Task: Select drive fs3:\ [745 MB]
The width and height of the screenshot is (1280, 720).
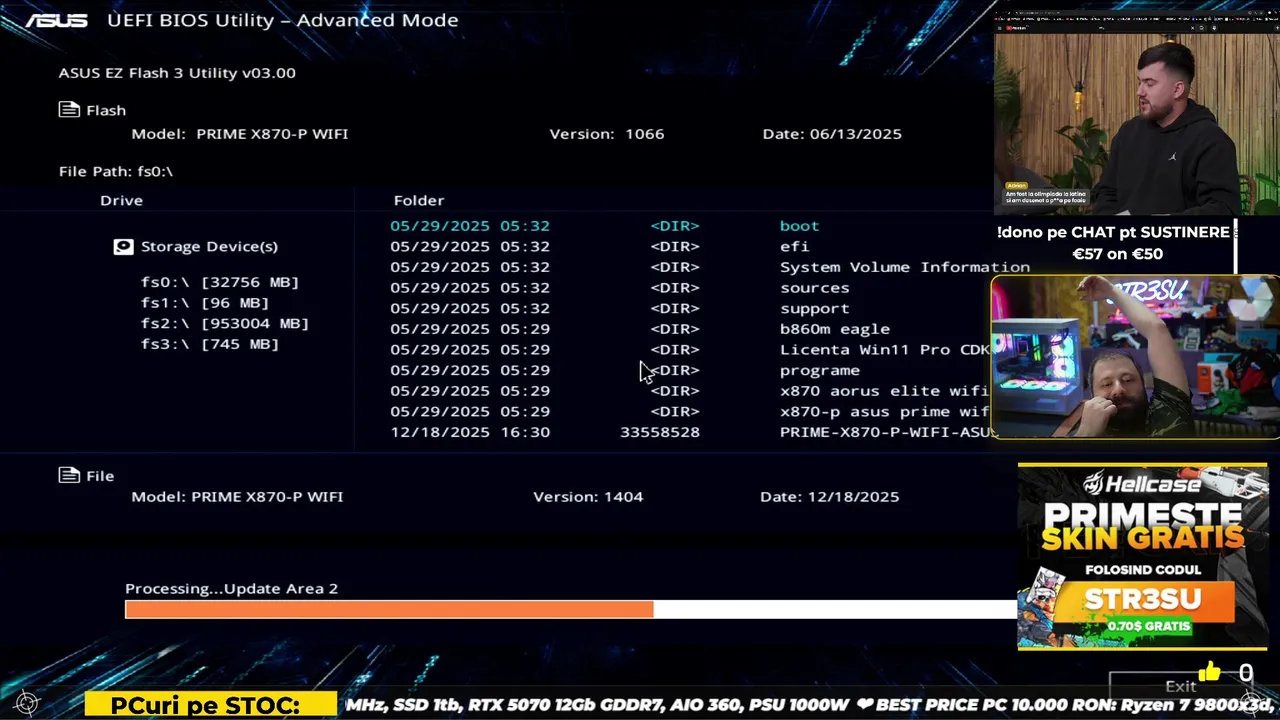Action: coord(210,343)
